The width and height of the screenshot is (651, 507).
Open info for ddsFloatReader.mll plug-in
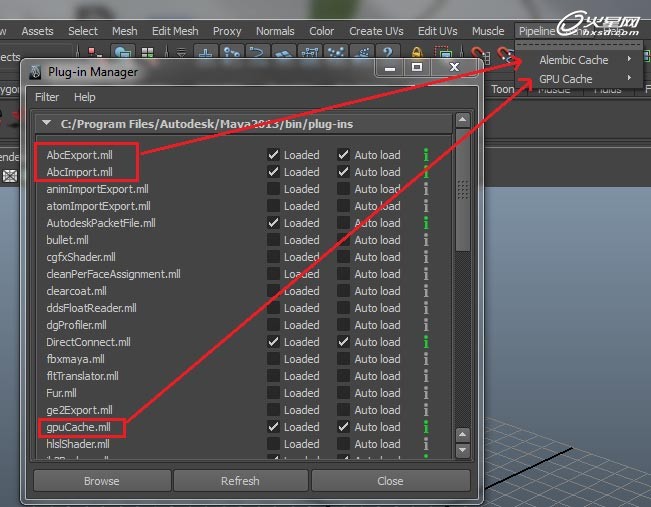(x=426, y=308)
